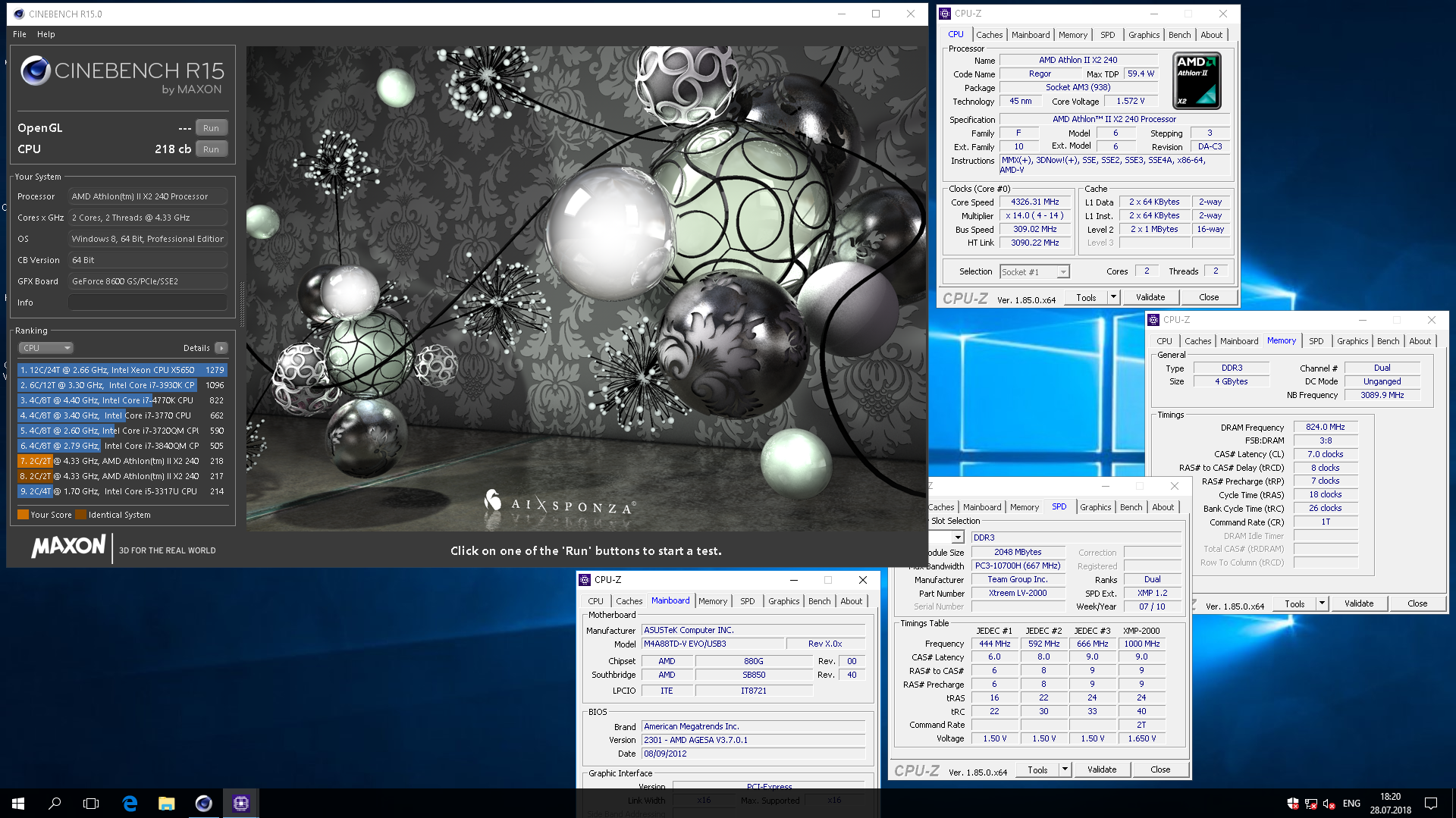Open Tools dropdown arrow in CPU-Z CPU window
The height and width of the screenshot is (818, 1456).
[x=1113, y=297]
